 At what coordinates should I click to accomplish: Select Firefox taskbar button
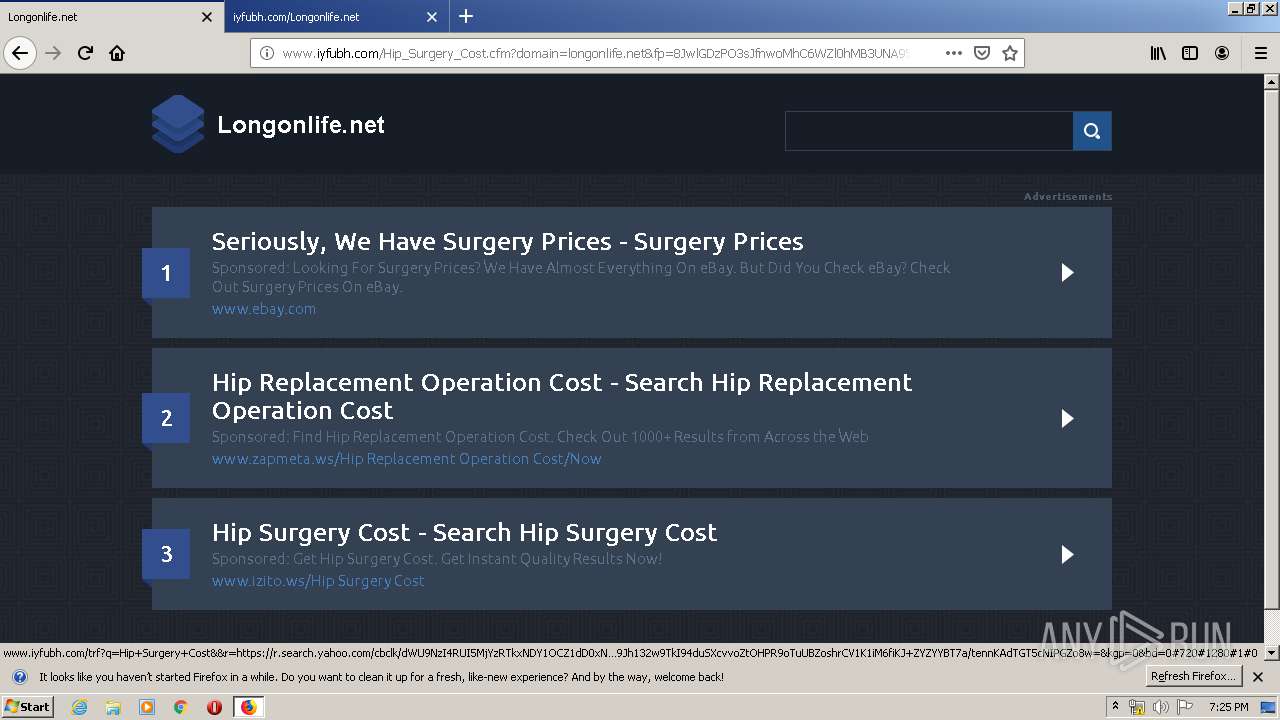pyautogui.click(x=248, y=707)
